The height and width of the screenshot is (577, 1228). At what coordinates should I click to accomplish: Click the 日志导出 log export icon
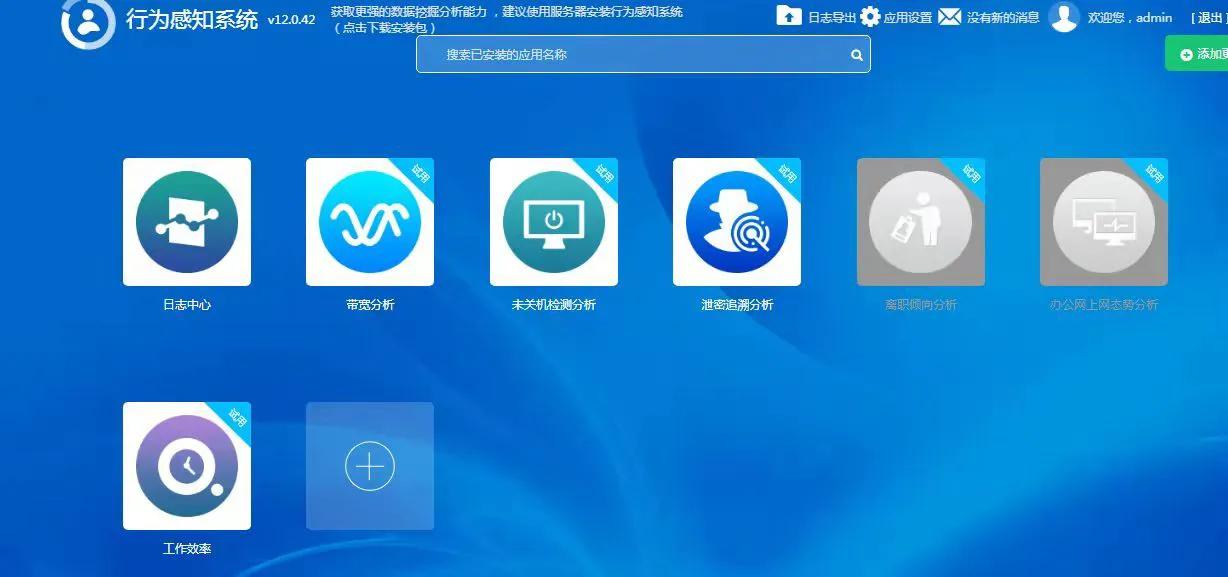click(x=789, y=16)
